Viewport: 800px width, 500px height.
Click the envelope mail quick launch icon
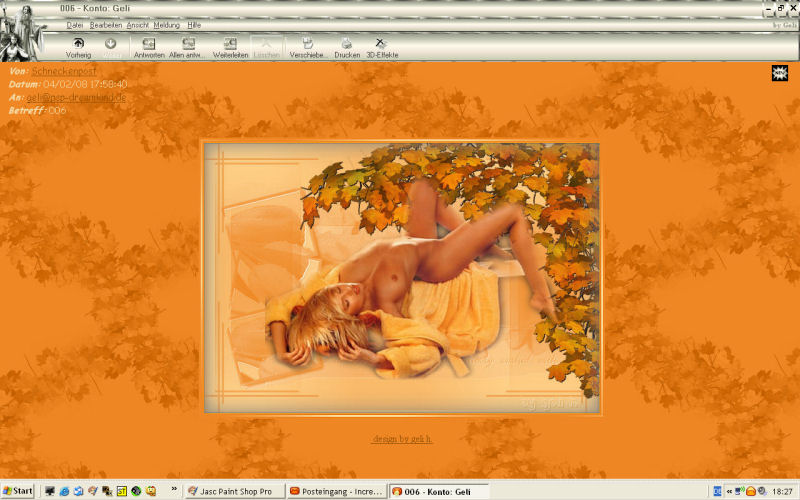click(x=79, y=491)
